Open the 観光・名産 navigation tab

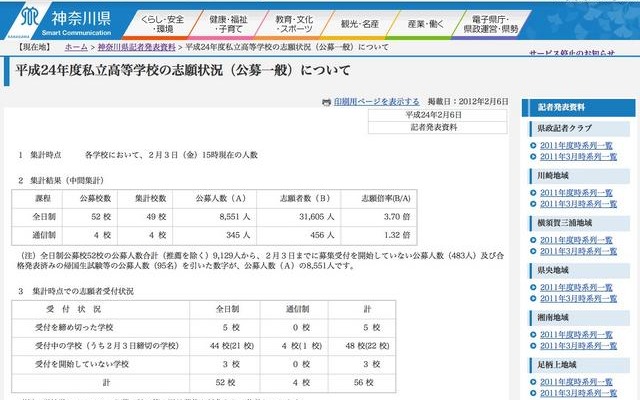click(360, 24)
